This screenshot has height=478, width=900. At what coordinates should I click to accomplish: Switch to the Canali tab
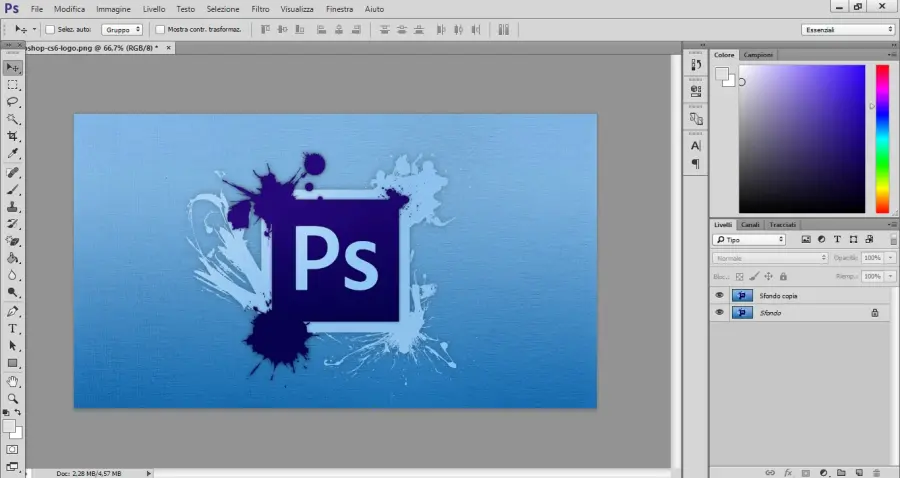point(750,225)
